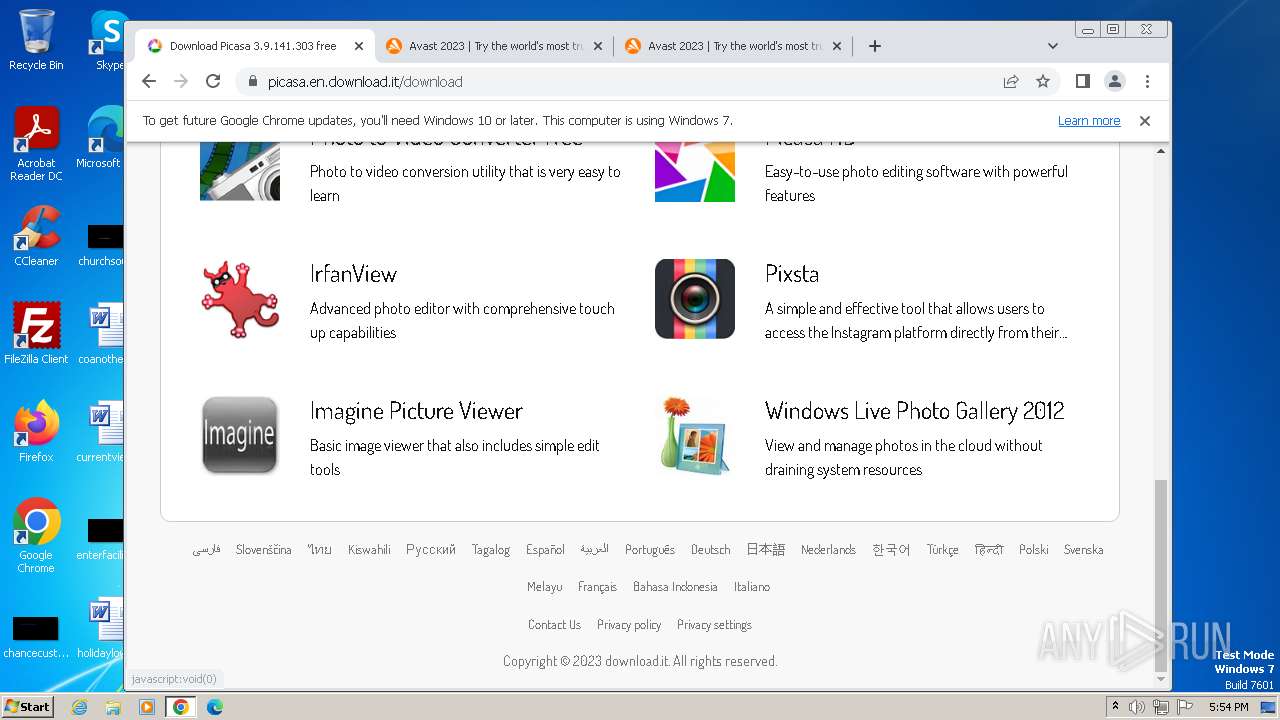The height and width of the screenshot is (720, 1280).
Task: View site information padlock icon
Action: 252,81
